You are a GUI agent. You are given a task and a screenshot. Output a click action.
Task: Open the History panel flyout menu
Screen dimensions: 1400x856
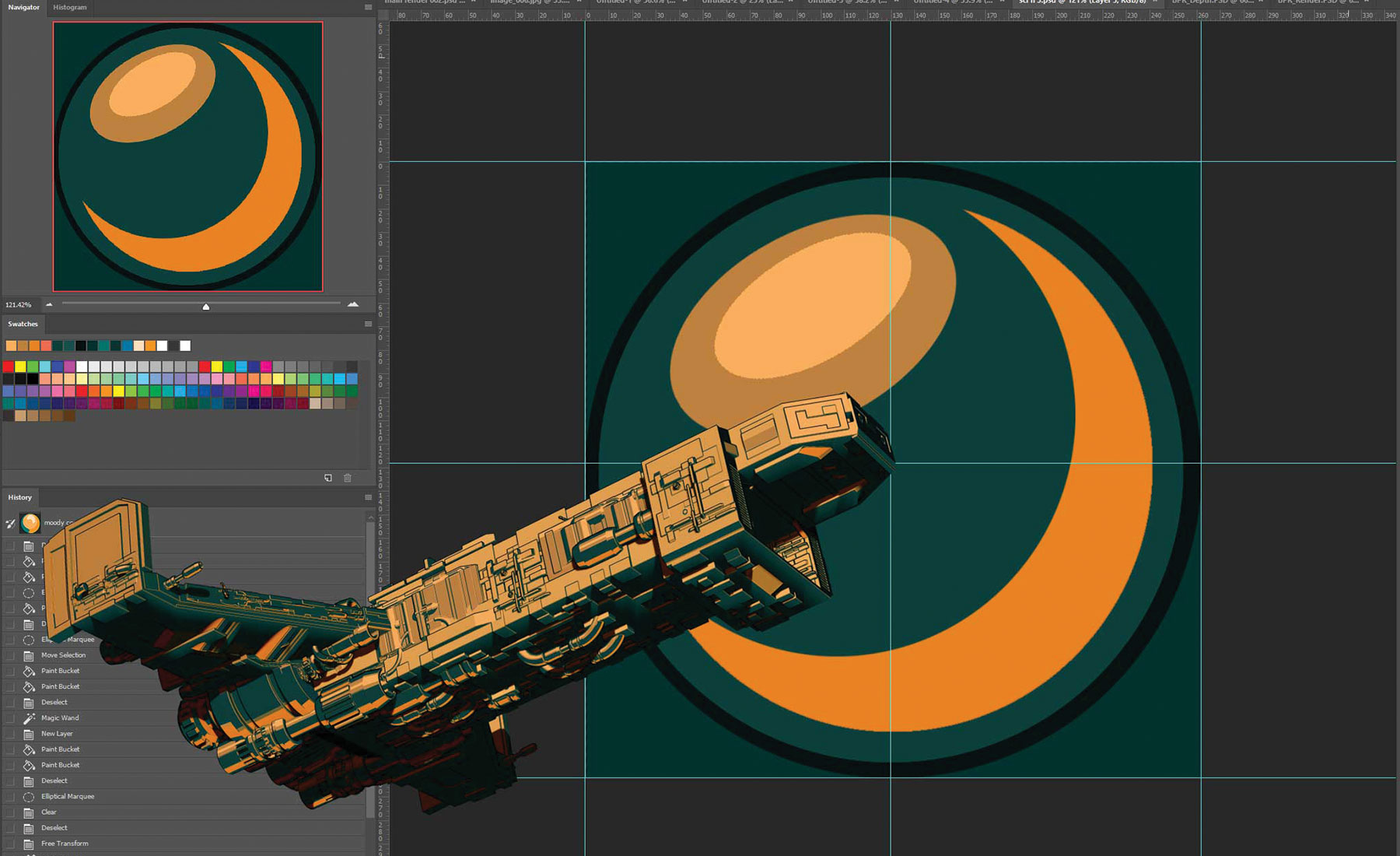(x=368, y=497)
